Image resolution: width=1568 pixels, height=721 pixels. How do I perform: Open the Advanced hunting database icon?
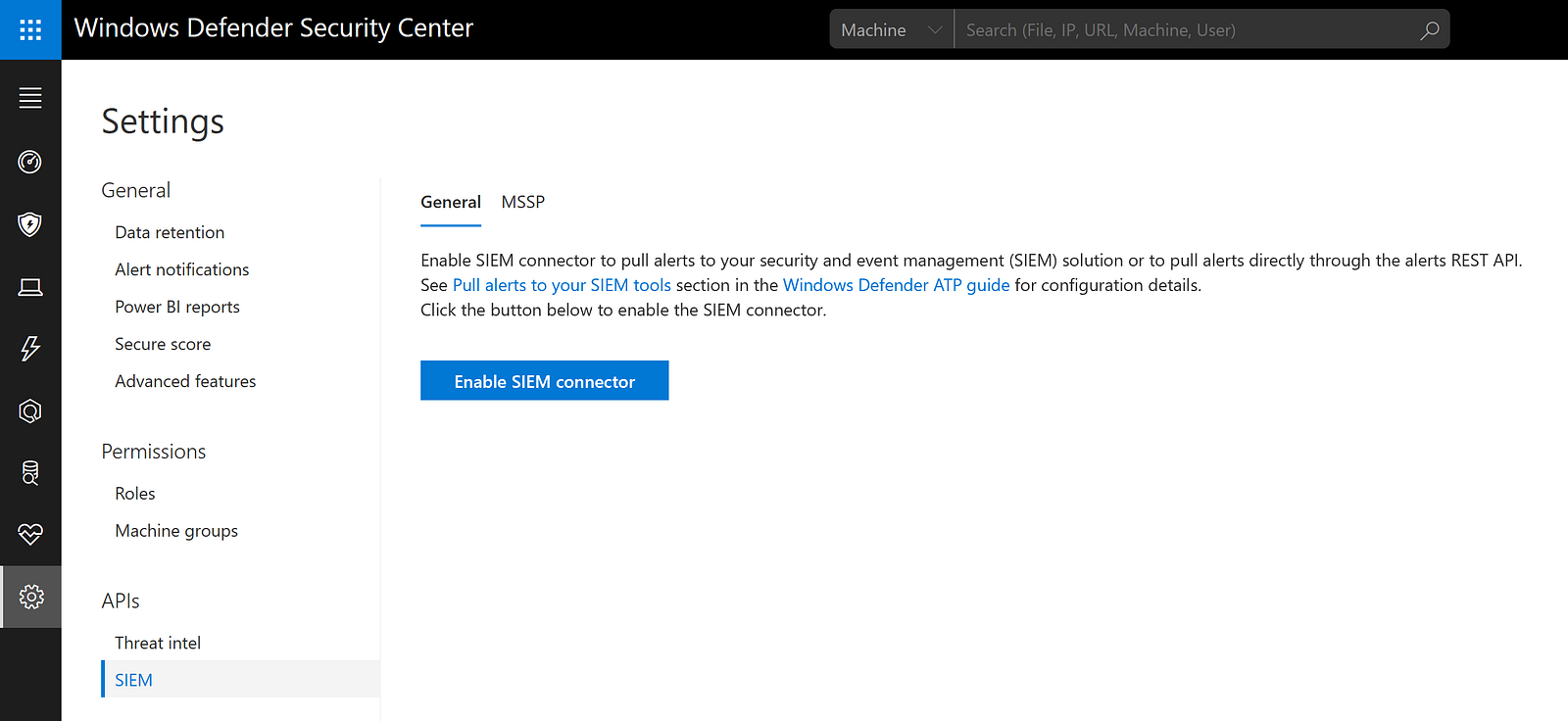coord(30,473)
